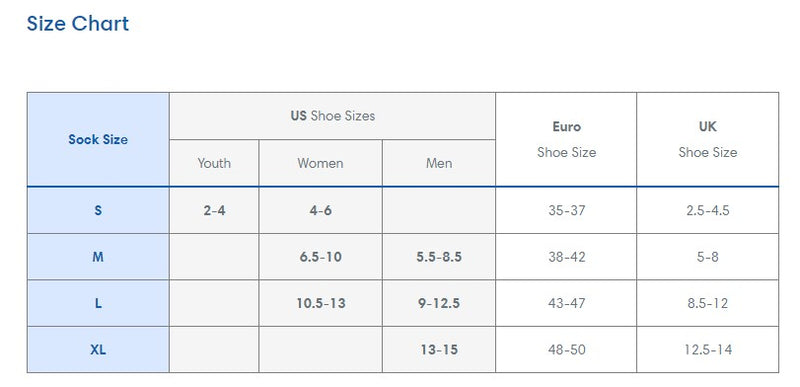Select the Women column header
Viewport: 800px width, 387px height.
point(320,163)
